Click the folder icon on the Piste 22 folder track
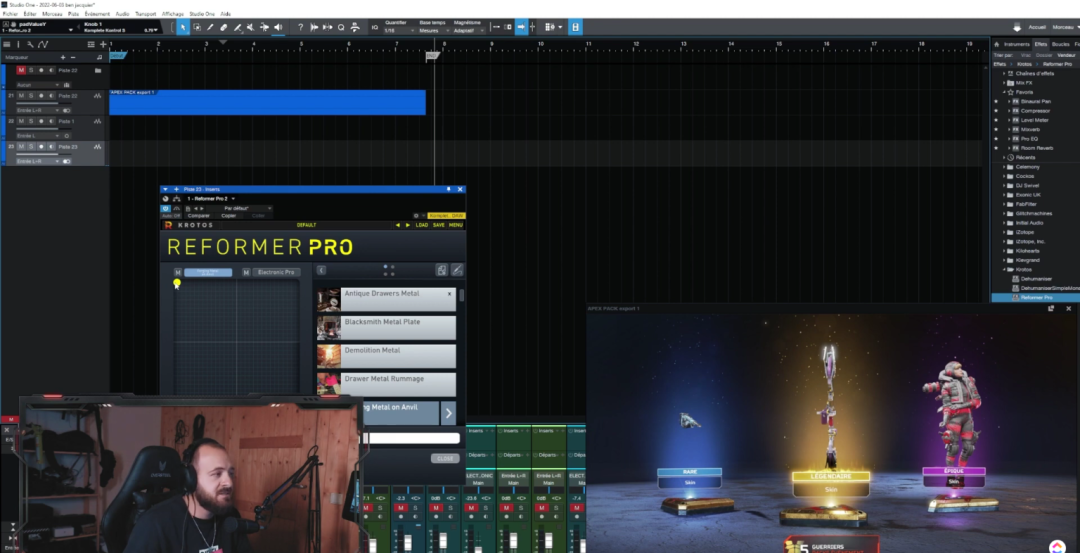 (98, 70)
